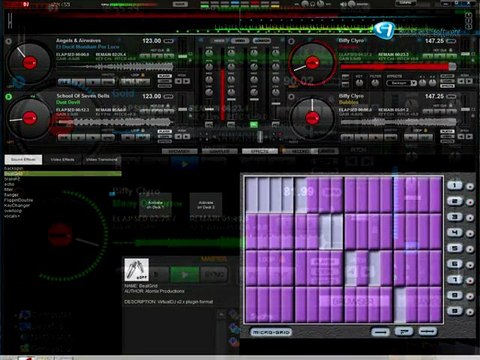Click the waveform of Bubbles track
480x360 pixels.
pos(398,122)
